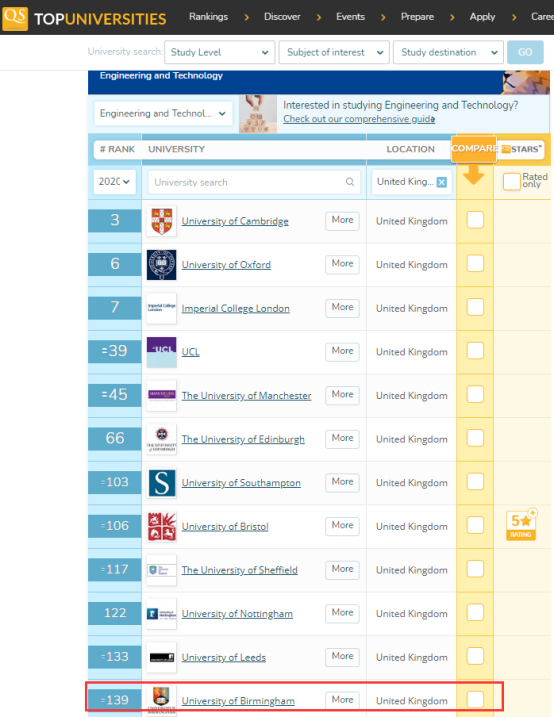
Task: Tick the compare checkbox for University of Manchester
Action: [x=475, y=394]
